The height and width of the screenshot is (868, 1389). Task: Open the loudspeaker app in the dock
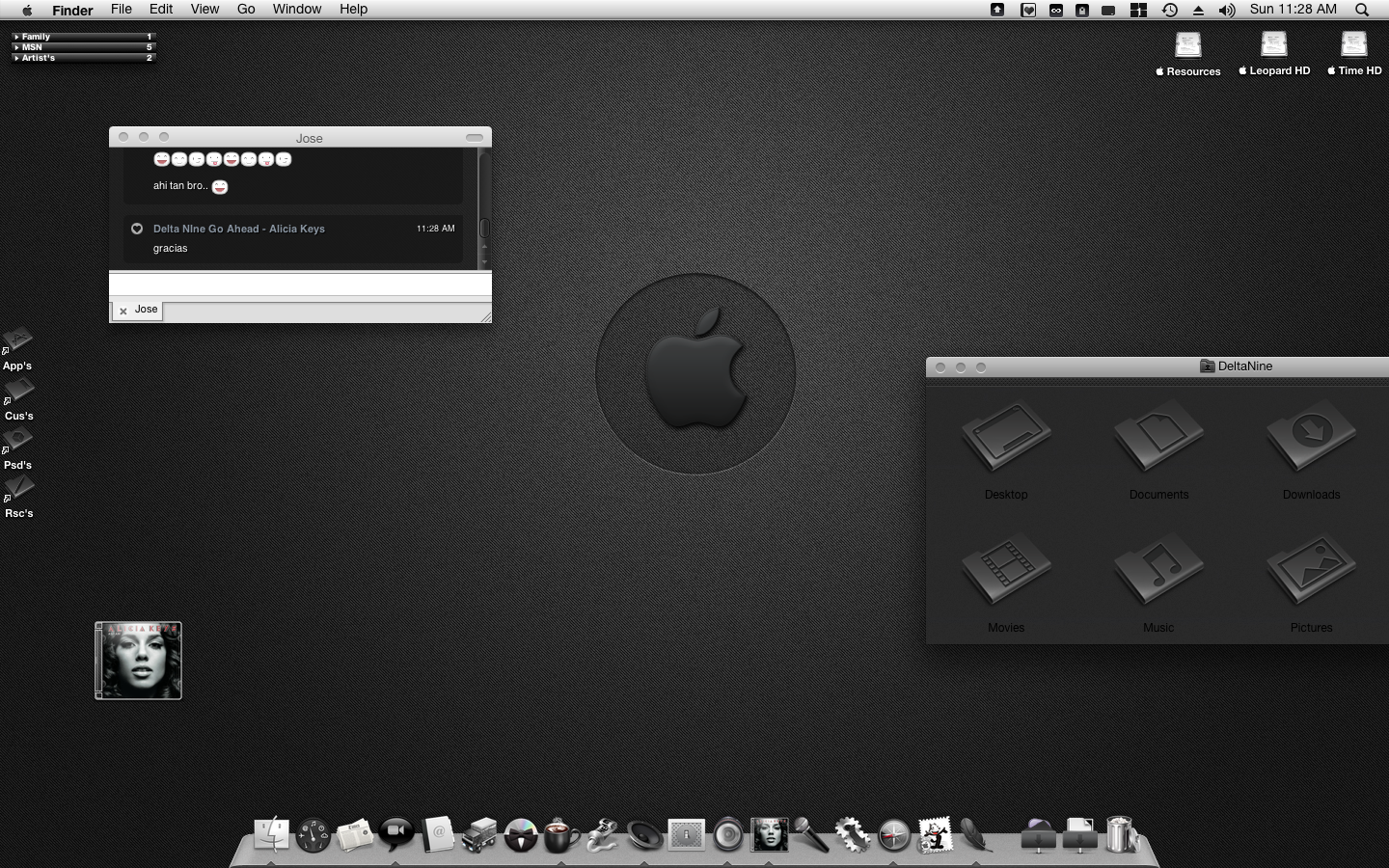tap(644, 835)
